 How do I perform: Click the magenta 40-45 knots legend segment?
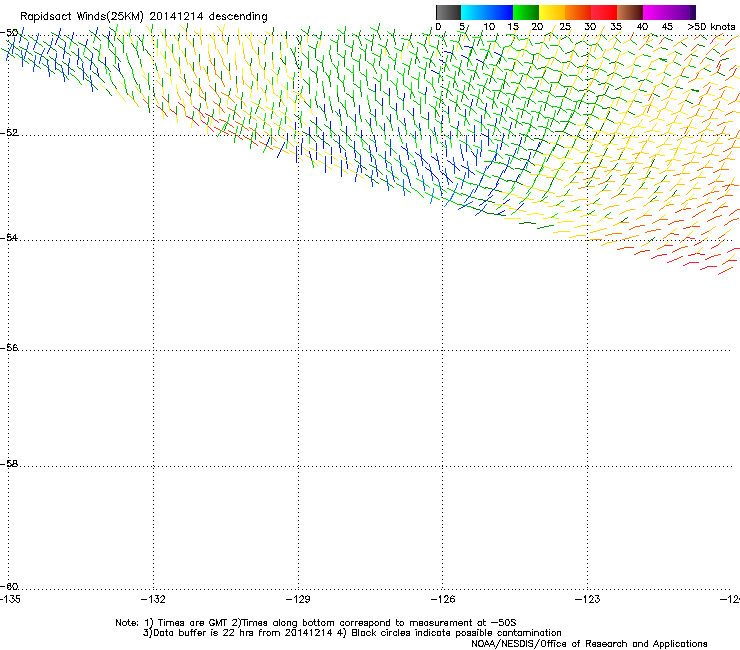[x=656, y=12]
